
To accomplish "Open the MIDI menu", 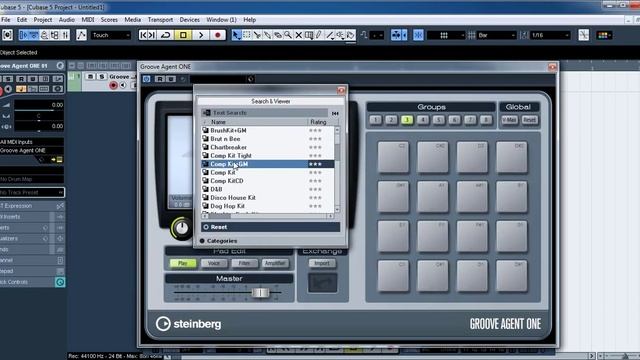I will click(x=88, y=20).
